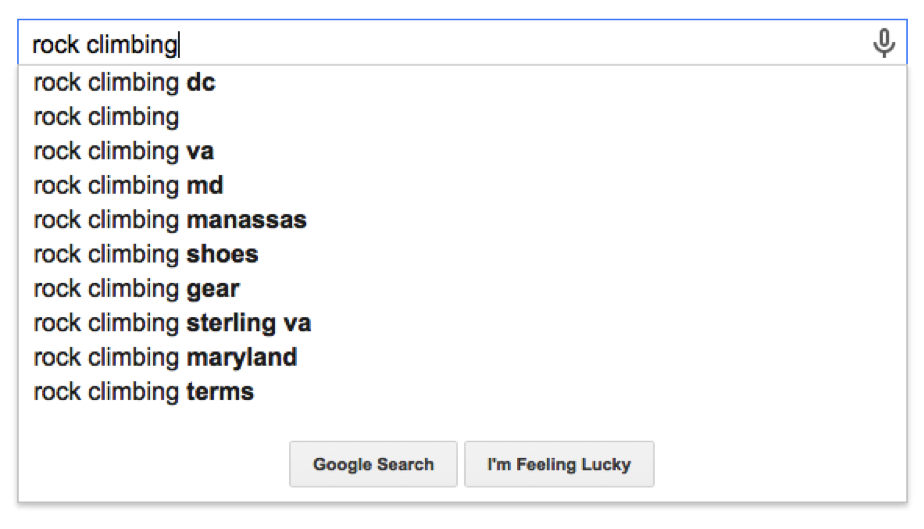Choose rock climbing sterling va suggestion

tap(462, 323)
